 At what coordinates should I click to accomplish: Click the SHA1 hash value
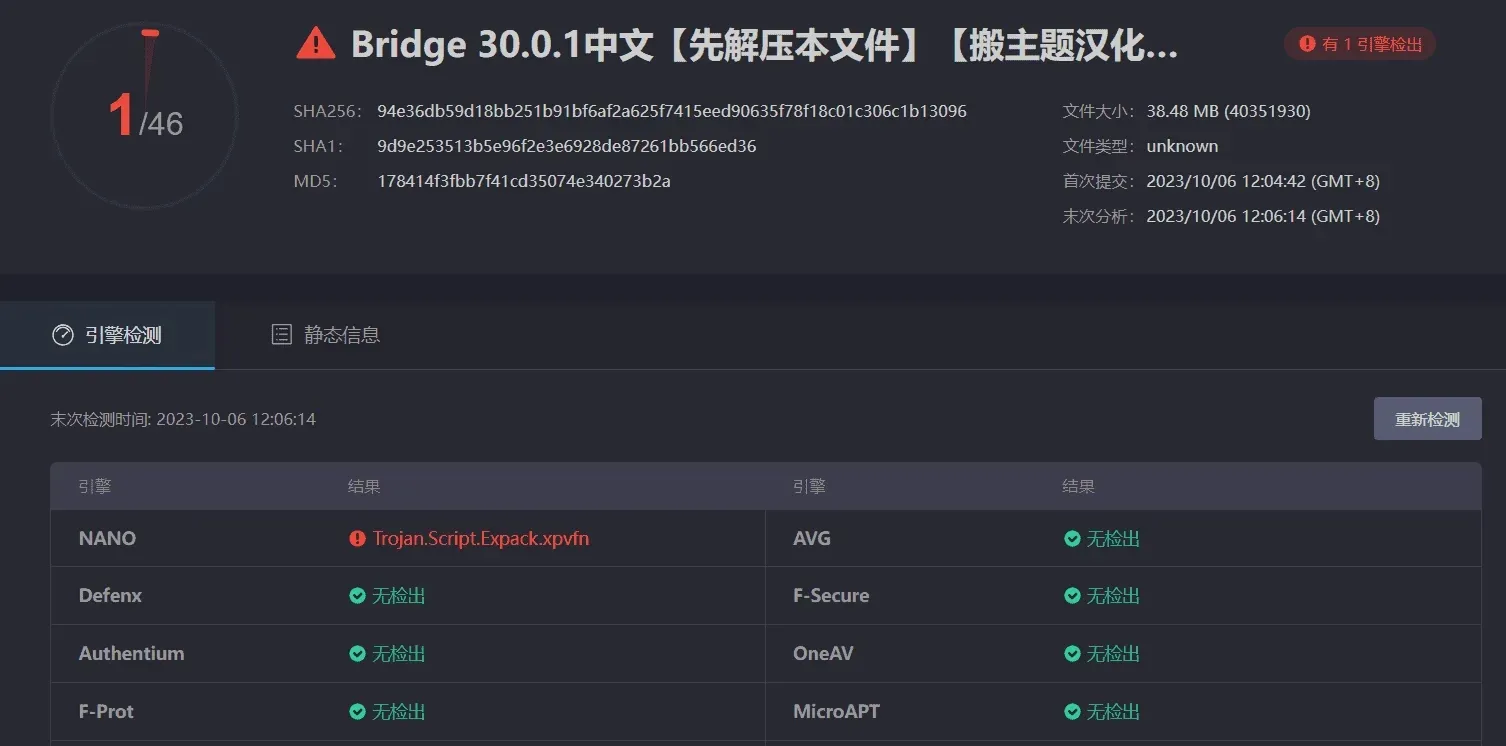point(566,146)
